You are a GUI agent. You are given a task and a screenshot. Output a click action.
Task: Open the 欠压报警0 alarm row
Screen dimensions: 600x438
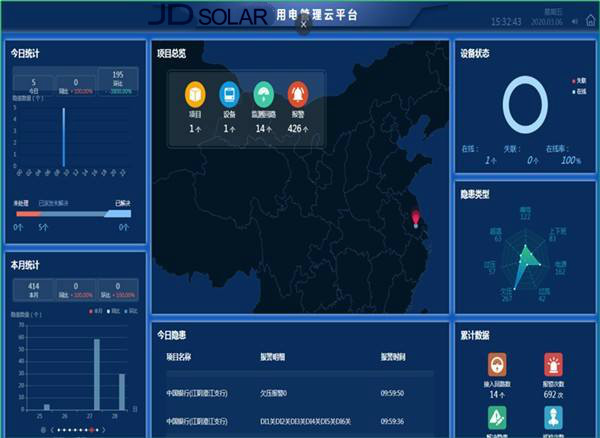[x=300, y=393]
